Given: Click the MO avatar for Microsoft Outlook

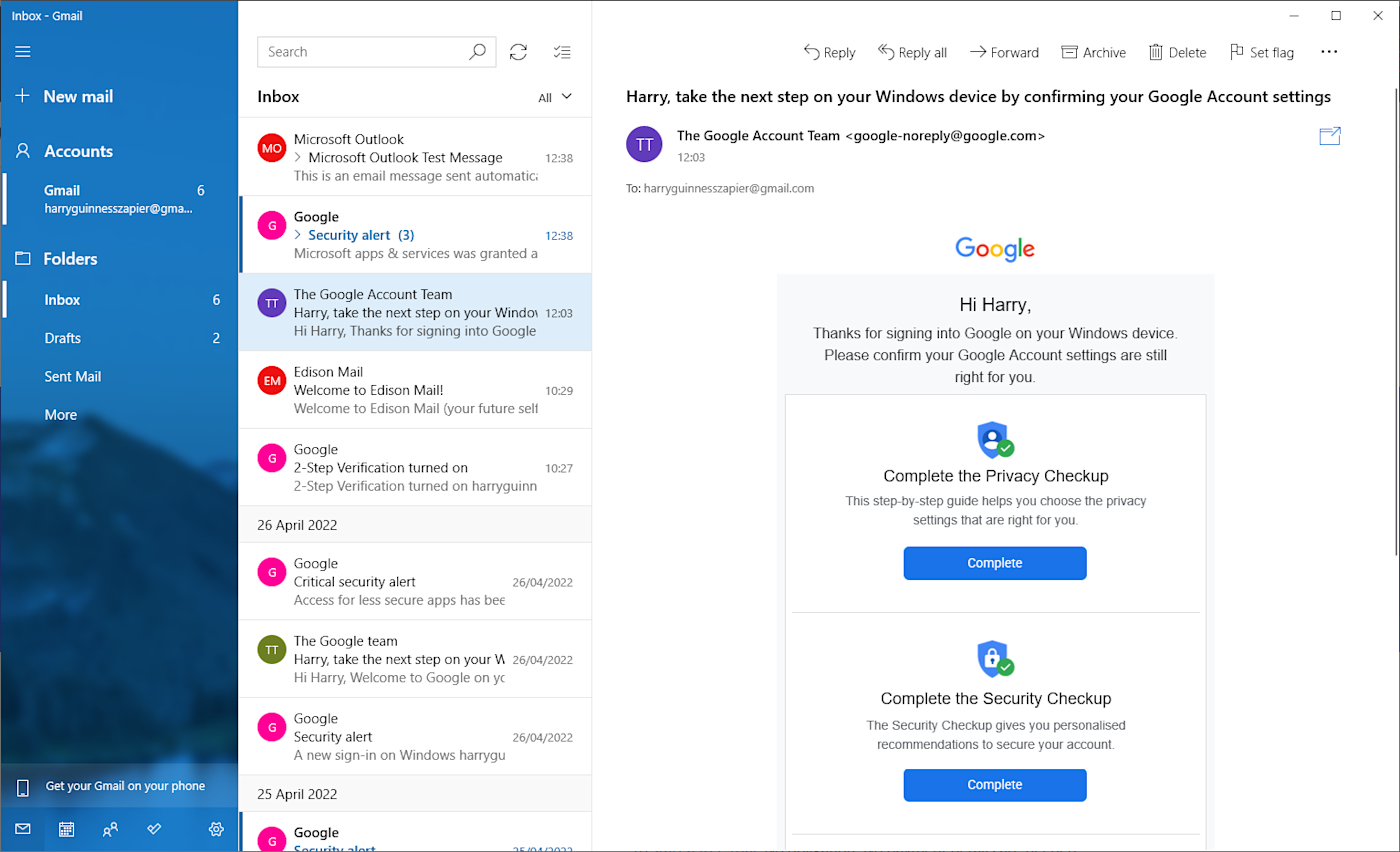Looking at the screenshot, I should (x=272, y=148).
